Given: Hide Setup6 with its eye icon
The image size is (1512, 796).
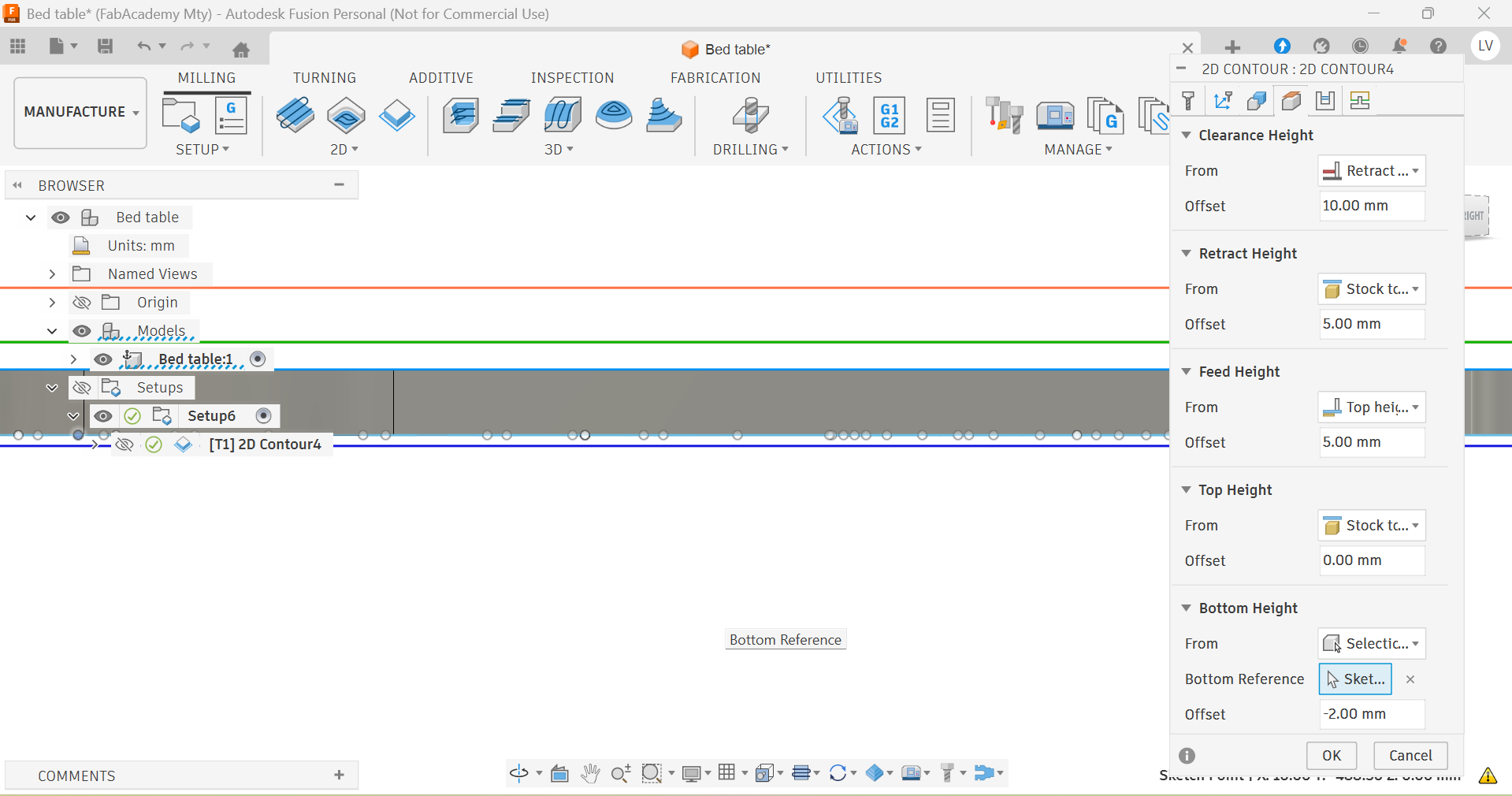Looking at the screenshot, I should (x=103, y=416).
